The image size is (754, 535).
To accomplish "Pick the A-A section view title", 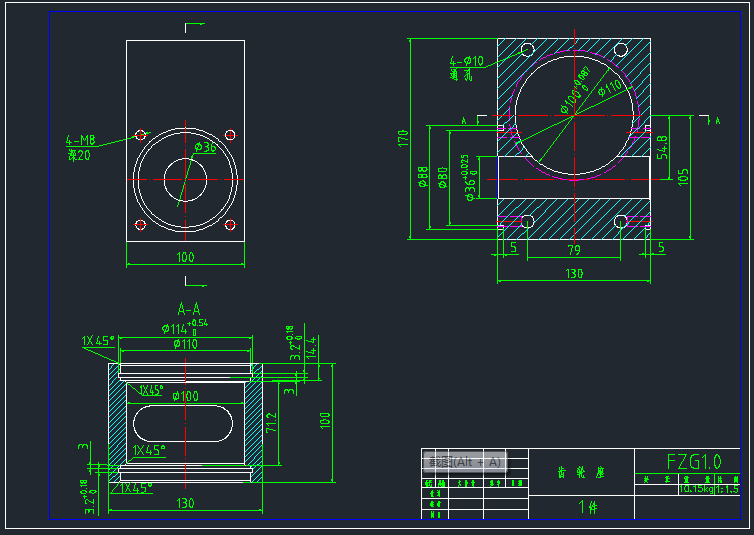I will (x=188, y=309).
